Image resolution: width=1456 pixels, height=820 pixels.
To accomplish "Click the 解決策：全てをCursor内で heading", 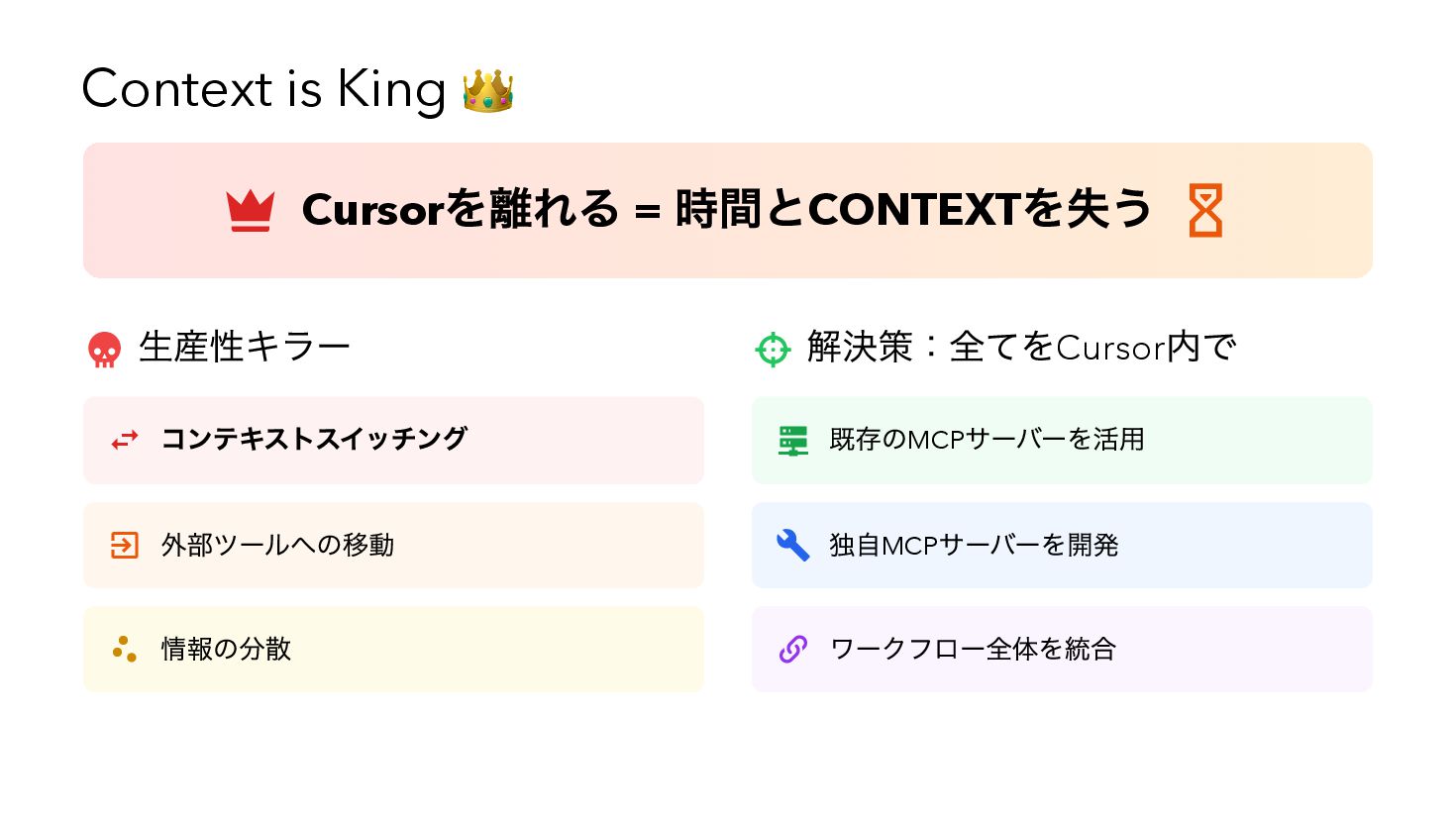I will 1021,348.
